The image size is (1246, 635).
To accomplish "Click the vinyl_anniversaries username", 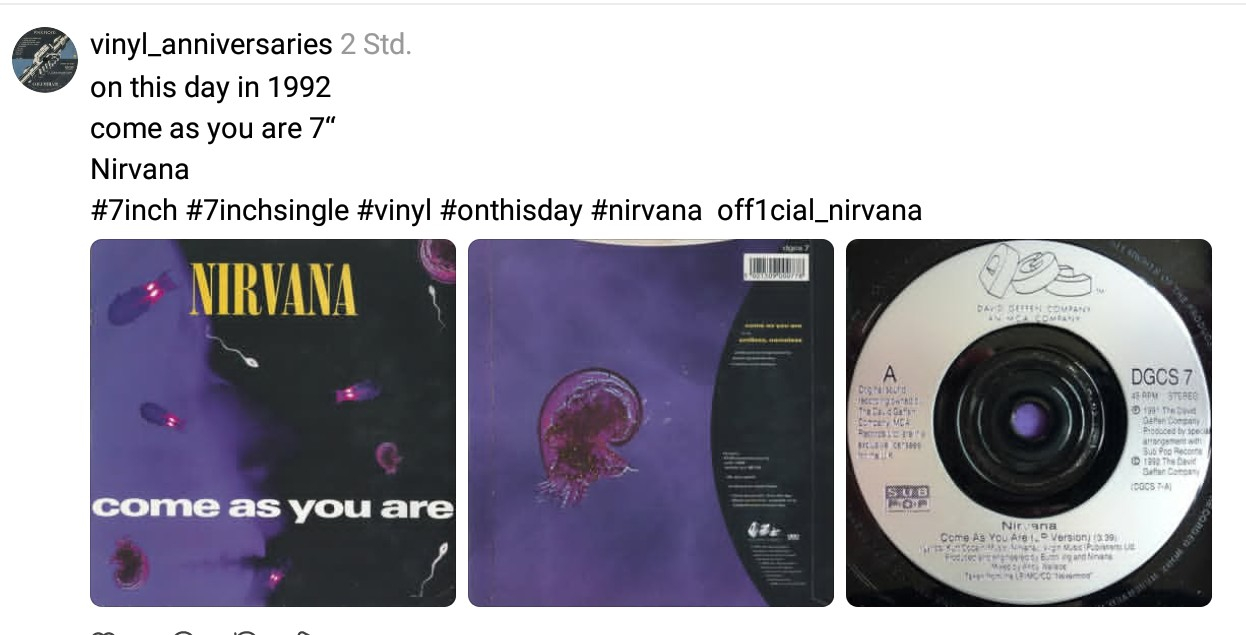I will click(211, 45).
